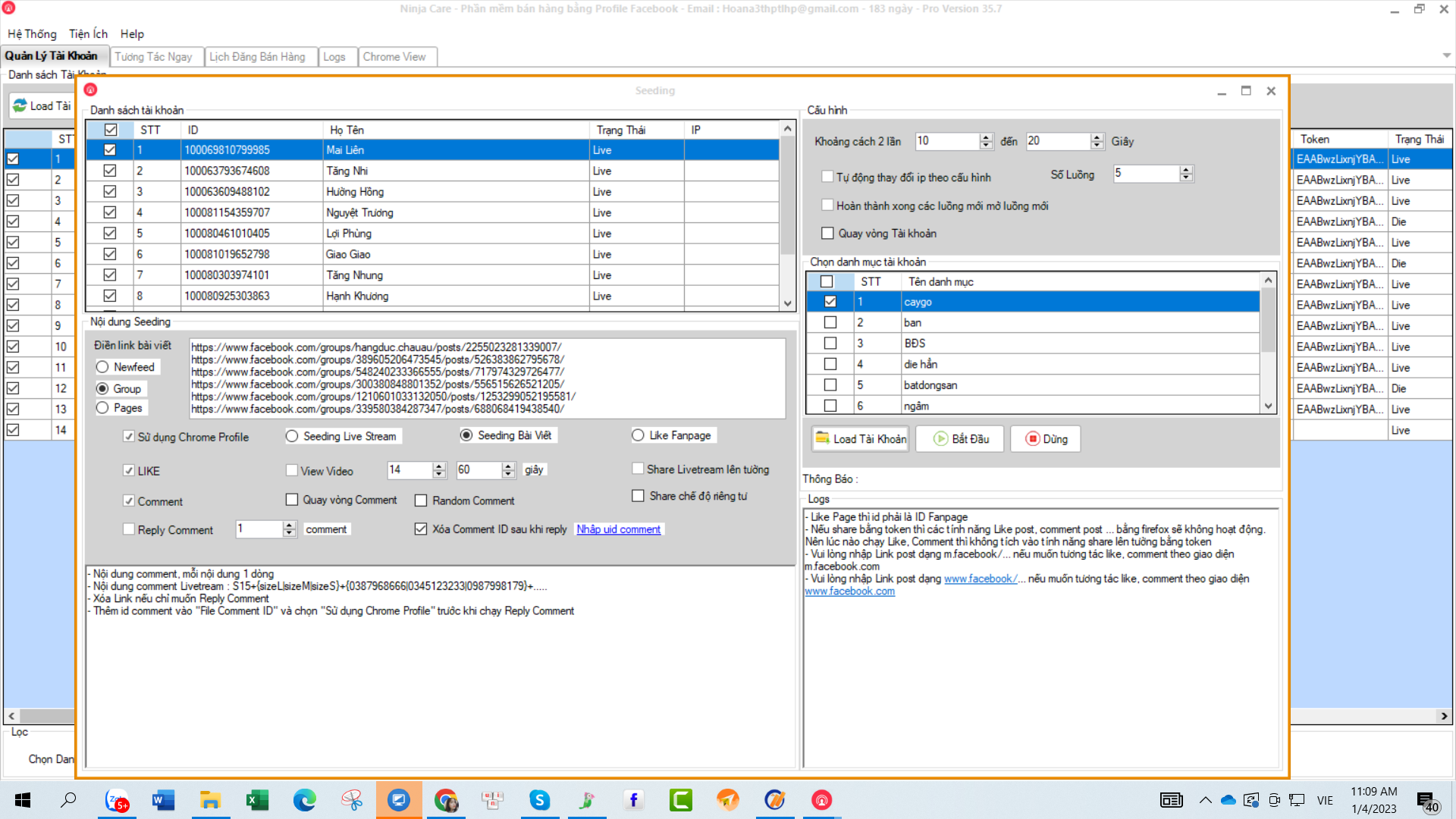1456x819 pixels.
Task: Increase the Reply Comment count spinner
Action: click(x=289, y=525)
